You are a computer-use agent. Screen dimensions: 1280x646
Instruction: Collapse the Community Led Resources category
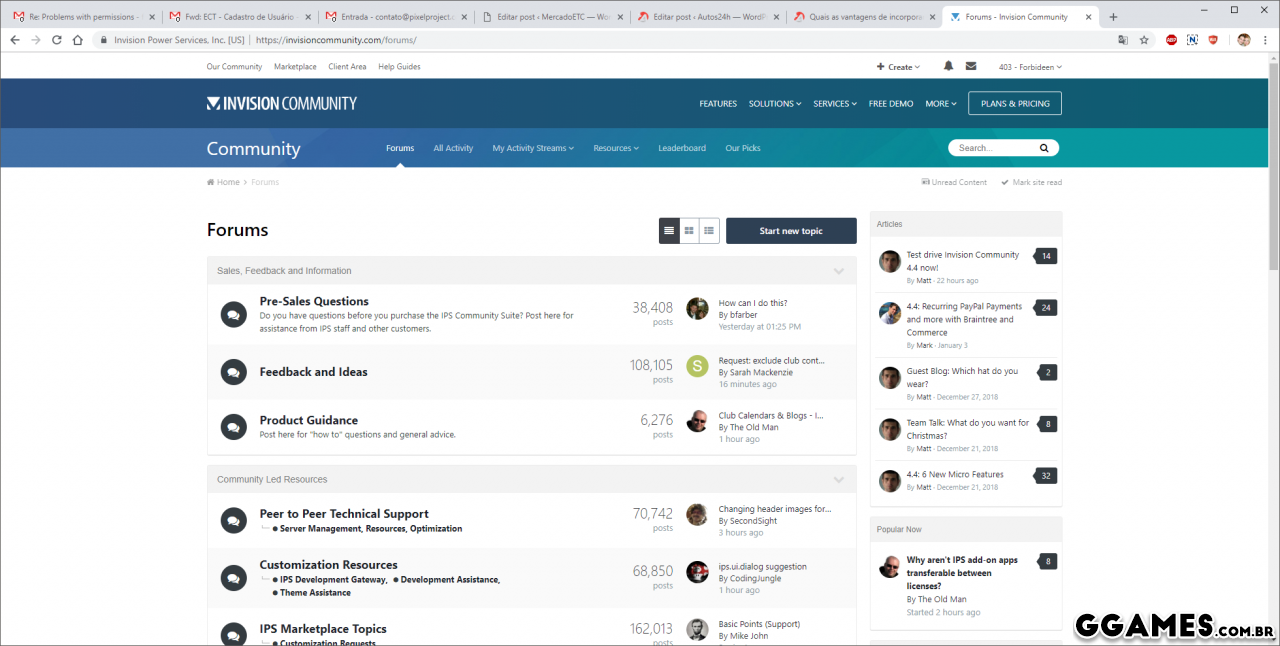[x=838, y=480]
